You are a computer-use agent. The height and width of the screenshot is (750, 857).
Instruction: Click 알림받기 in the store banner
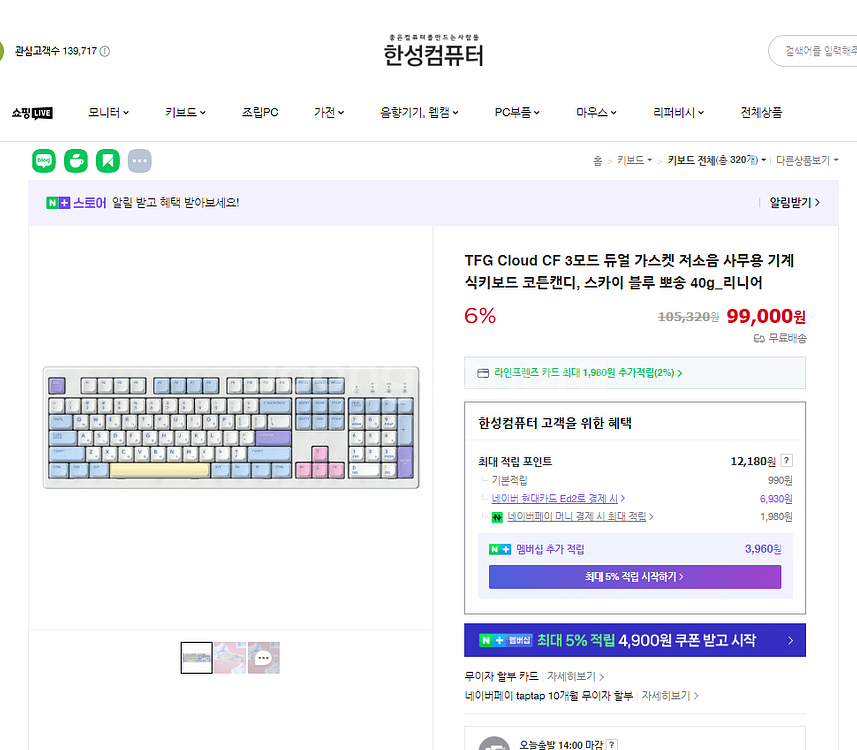point(794,203)
